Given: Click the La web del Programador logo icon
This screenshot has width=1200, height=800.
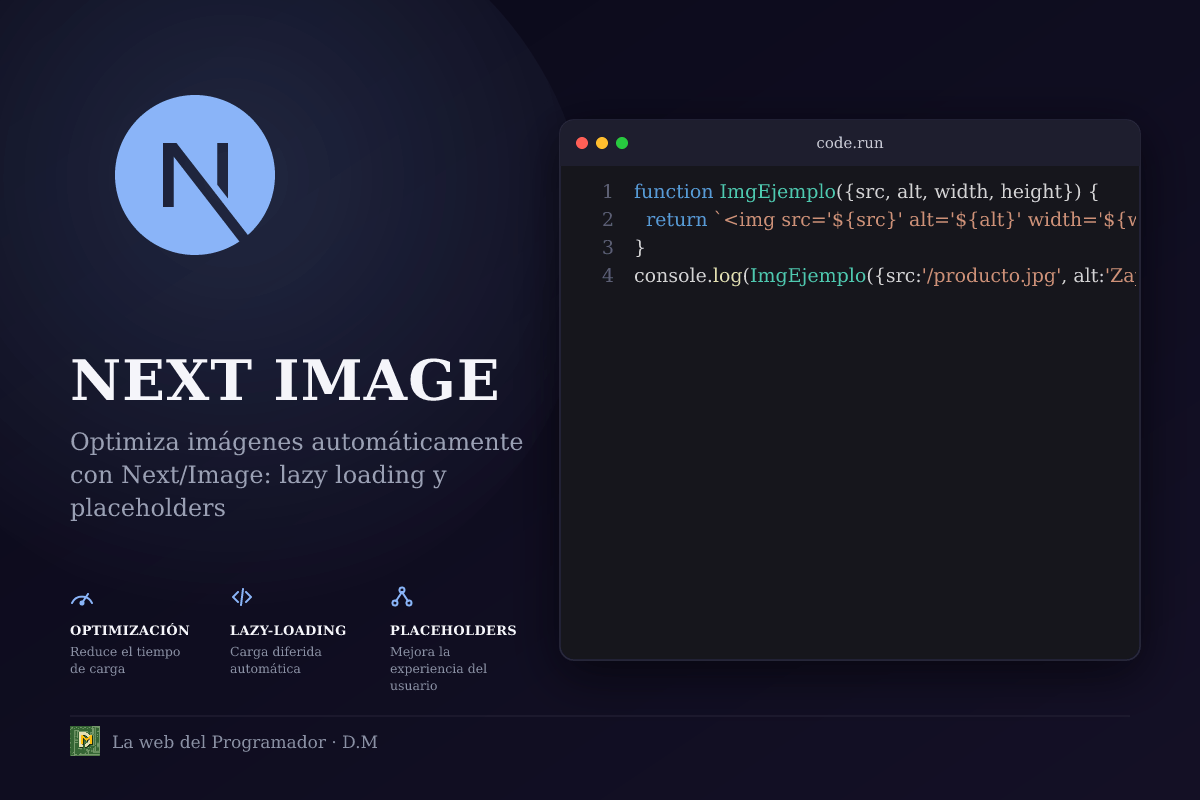Looking at the screenshot, I should coord(85,741).
